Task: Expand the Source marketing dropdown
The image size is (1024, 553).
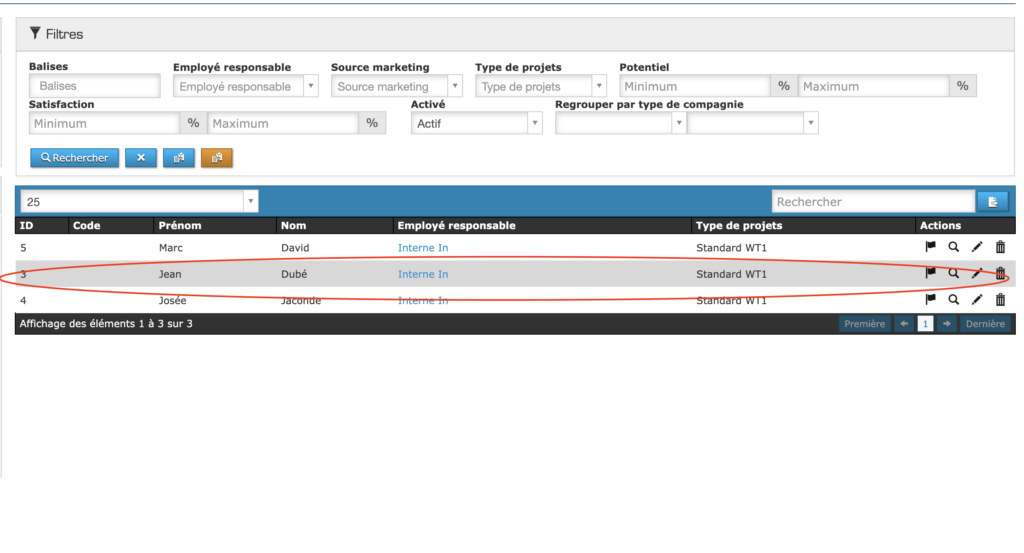Action: tap(397, 87)
